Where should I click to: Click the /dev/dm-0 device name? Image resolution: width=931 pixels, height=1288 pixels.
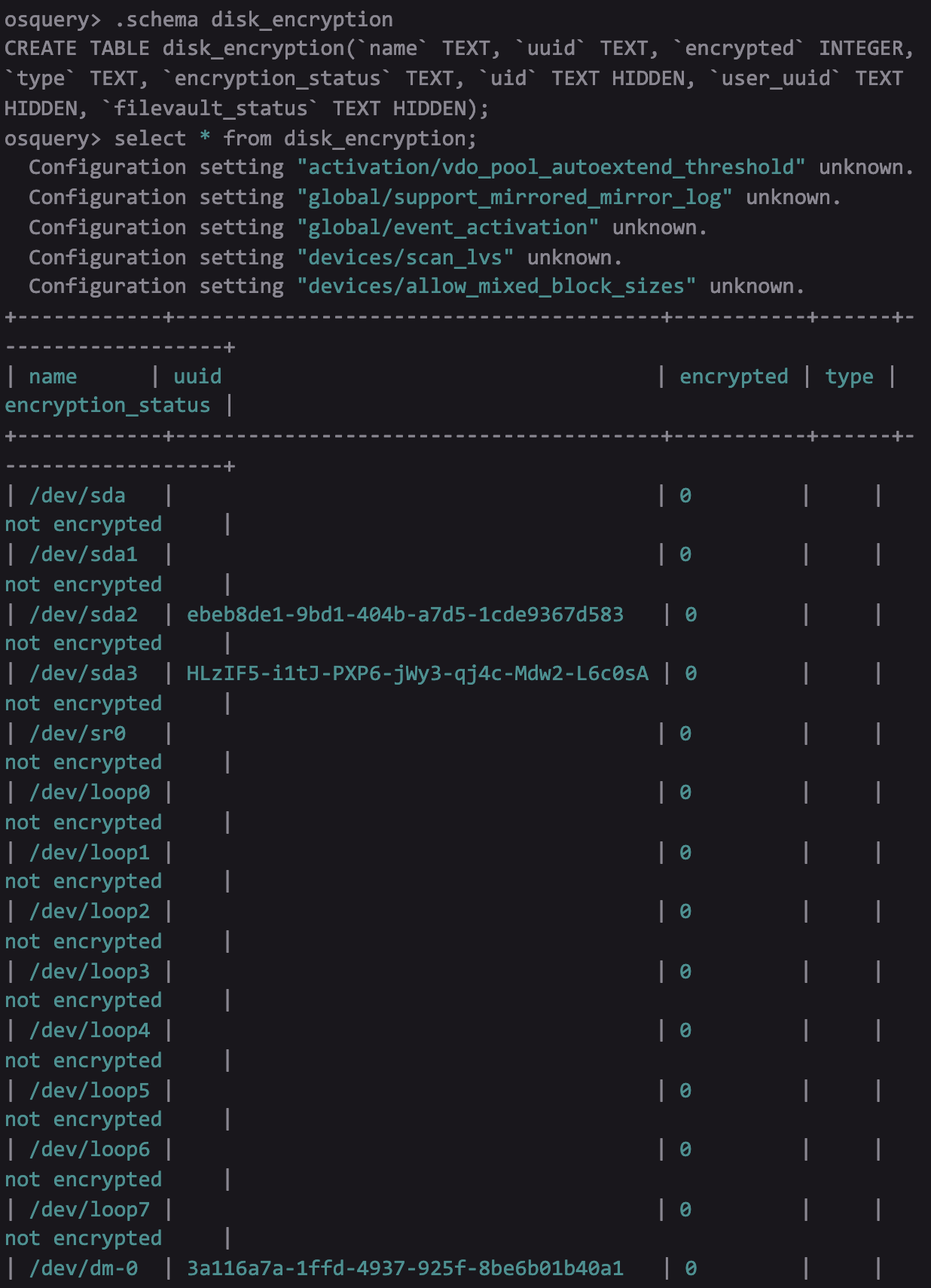[x=84, y=1268]
